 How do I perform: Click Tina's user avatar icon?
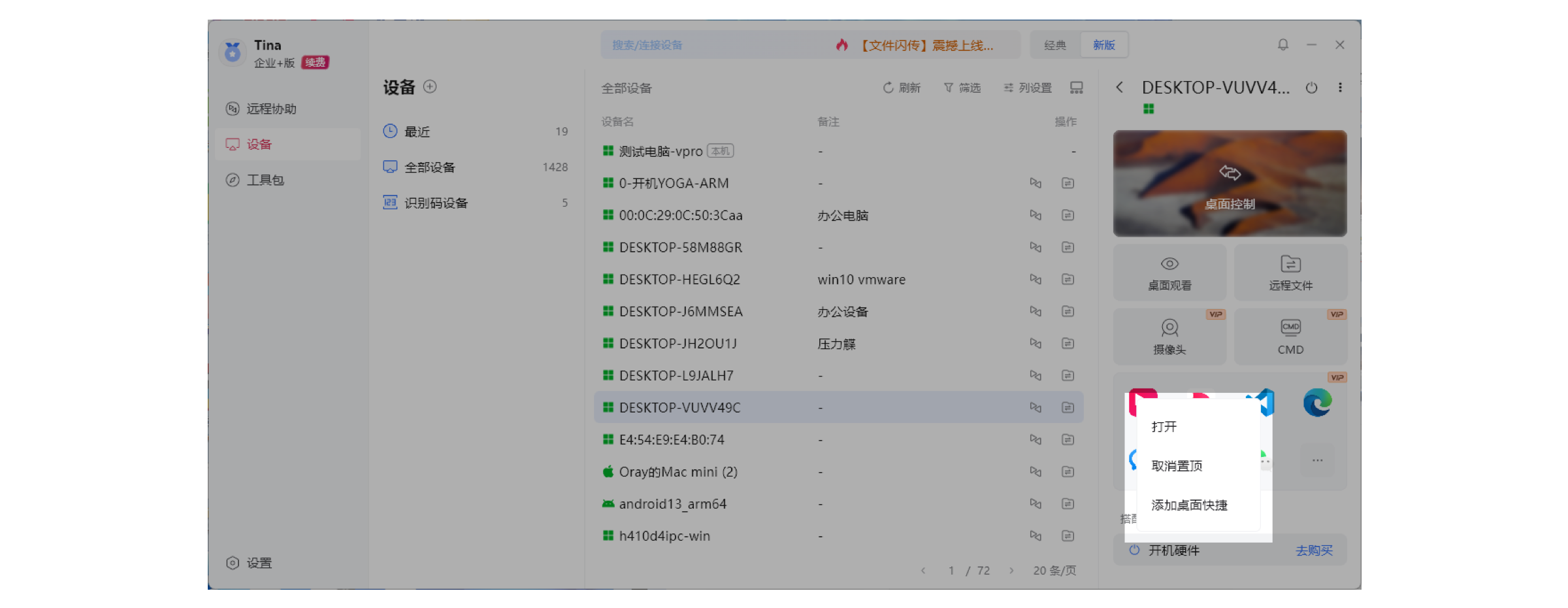pyautogui.click(x=233, y=52)
